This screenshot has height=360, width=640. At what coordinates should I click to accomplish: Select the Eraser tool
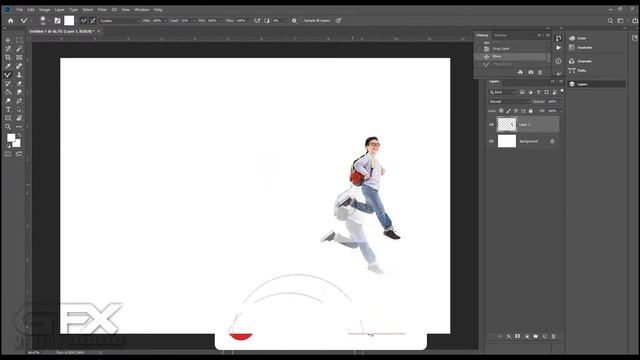point(19,84)
